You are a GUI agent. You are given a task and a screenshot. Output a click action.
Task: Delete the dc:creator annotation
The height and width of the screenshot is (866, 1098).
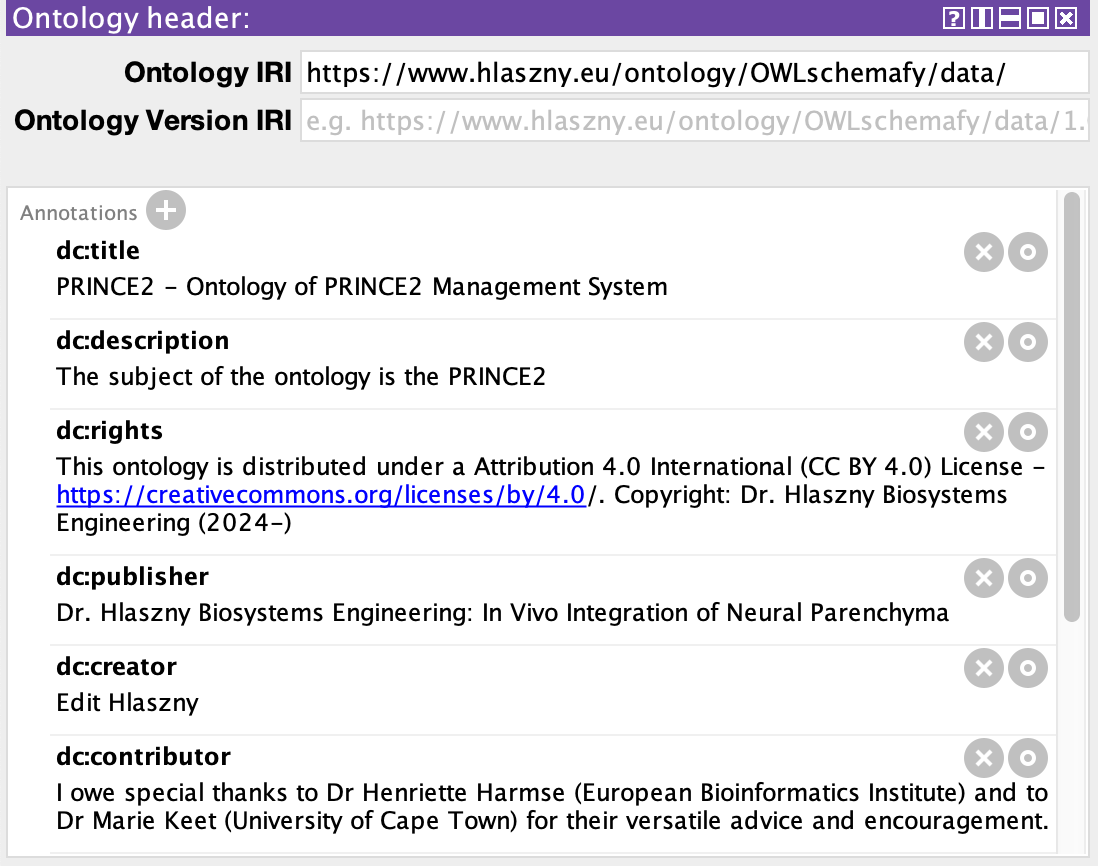984,669
